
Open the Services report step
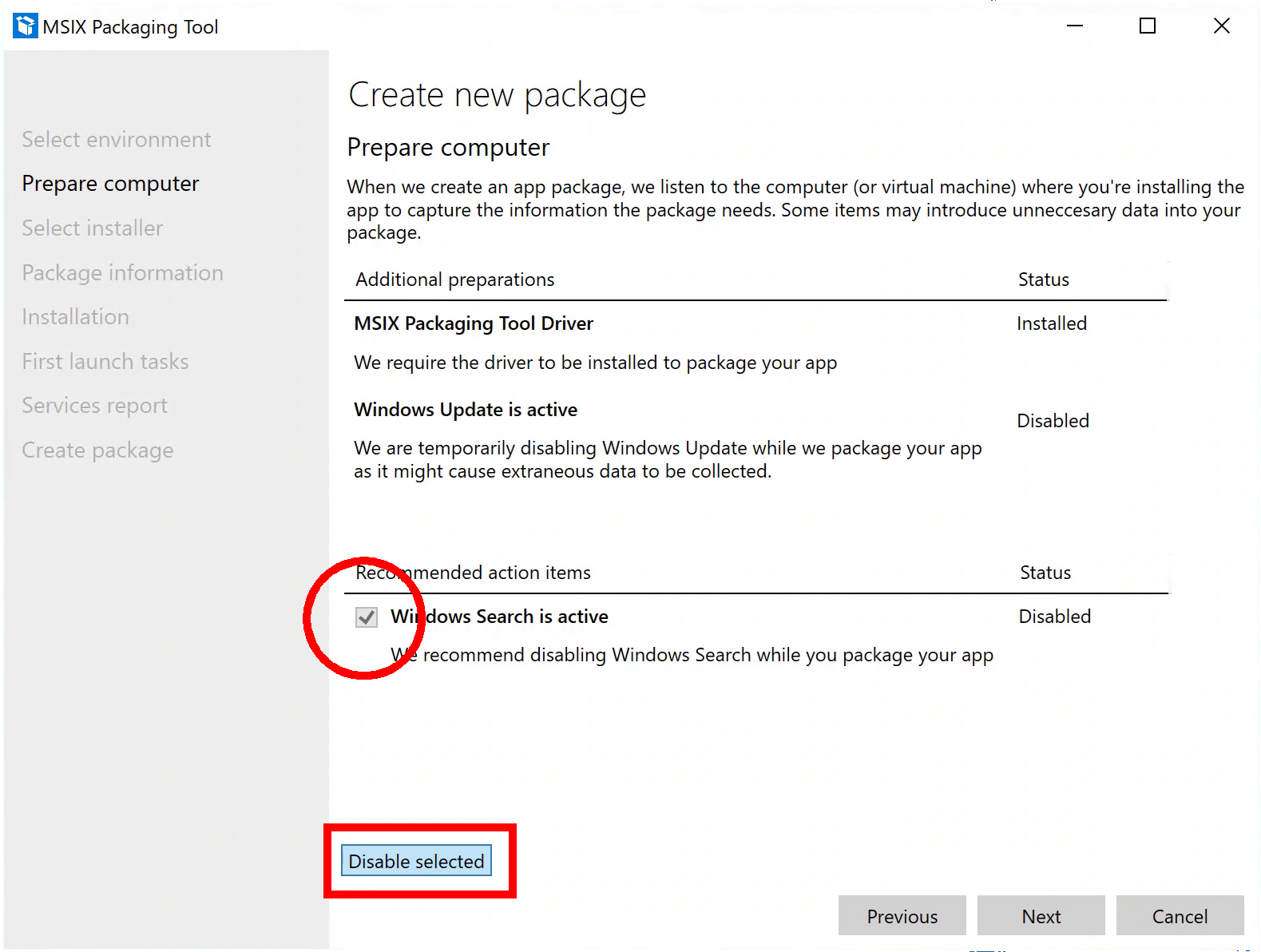point(95,406)
